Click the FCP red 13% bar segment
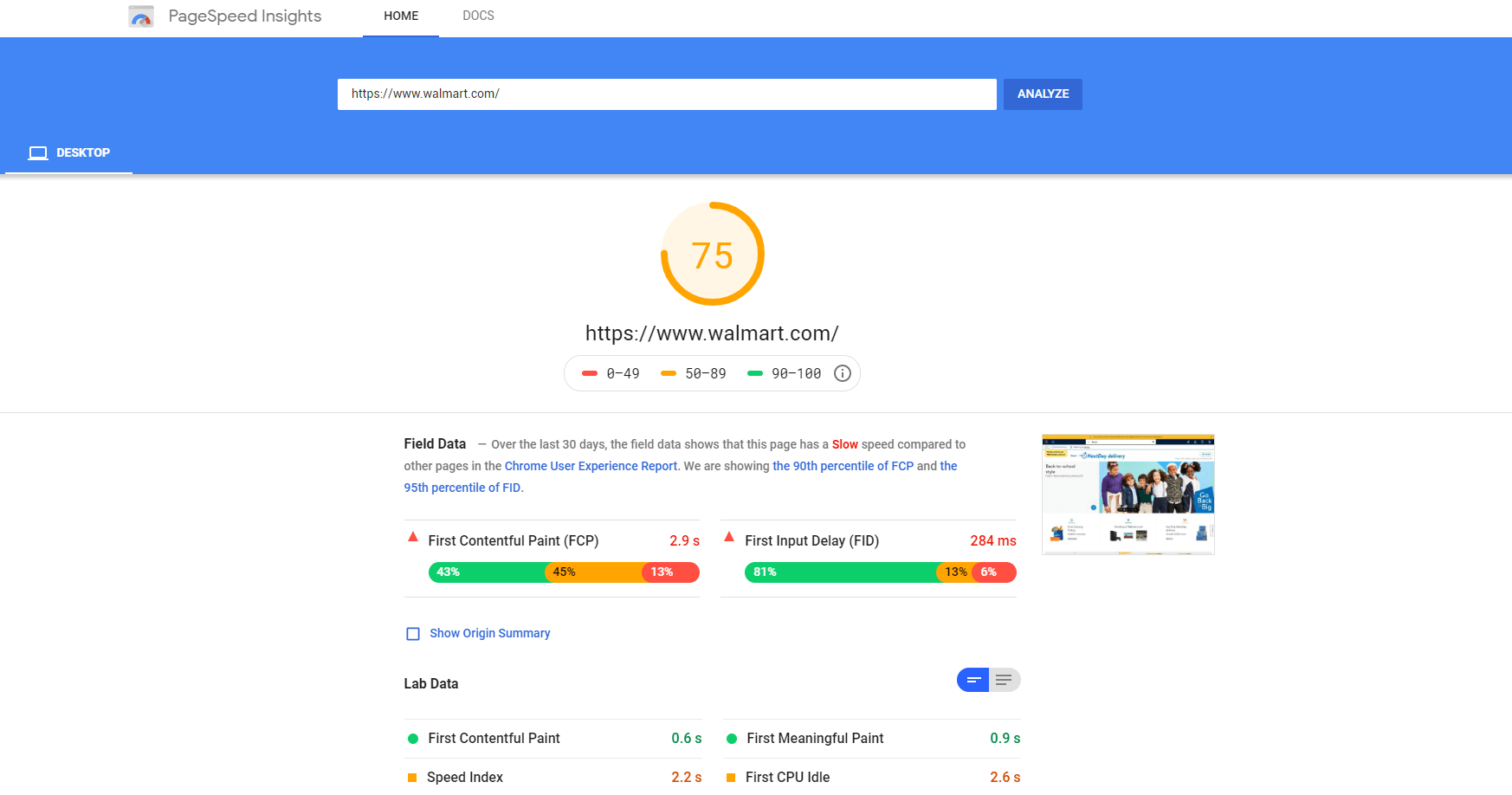The image size is (1512, 795). (670, 572)
